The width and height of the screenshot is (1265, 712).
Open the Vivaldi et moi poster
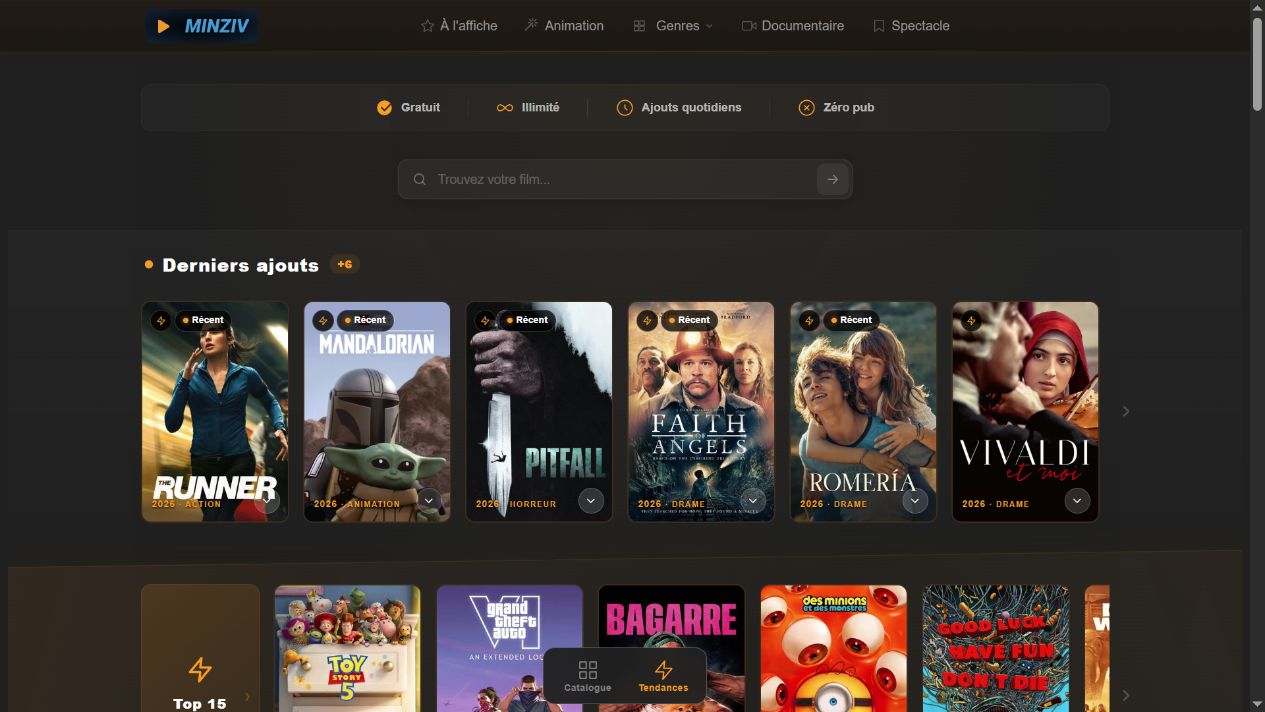pos(1025,412)
